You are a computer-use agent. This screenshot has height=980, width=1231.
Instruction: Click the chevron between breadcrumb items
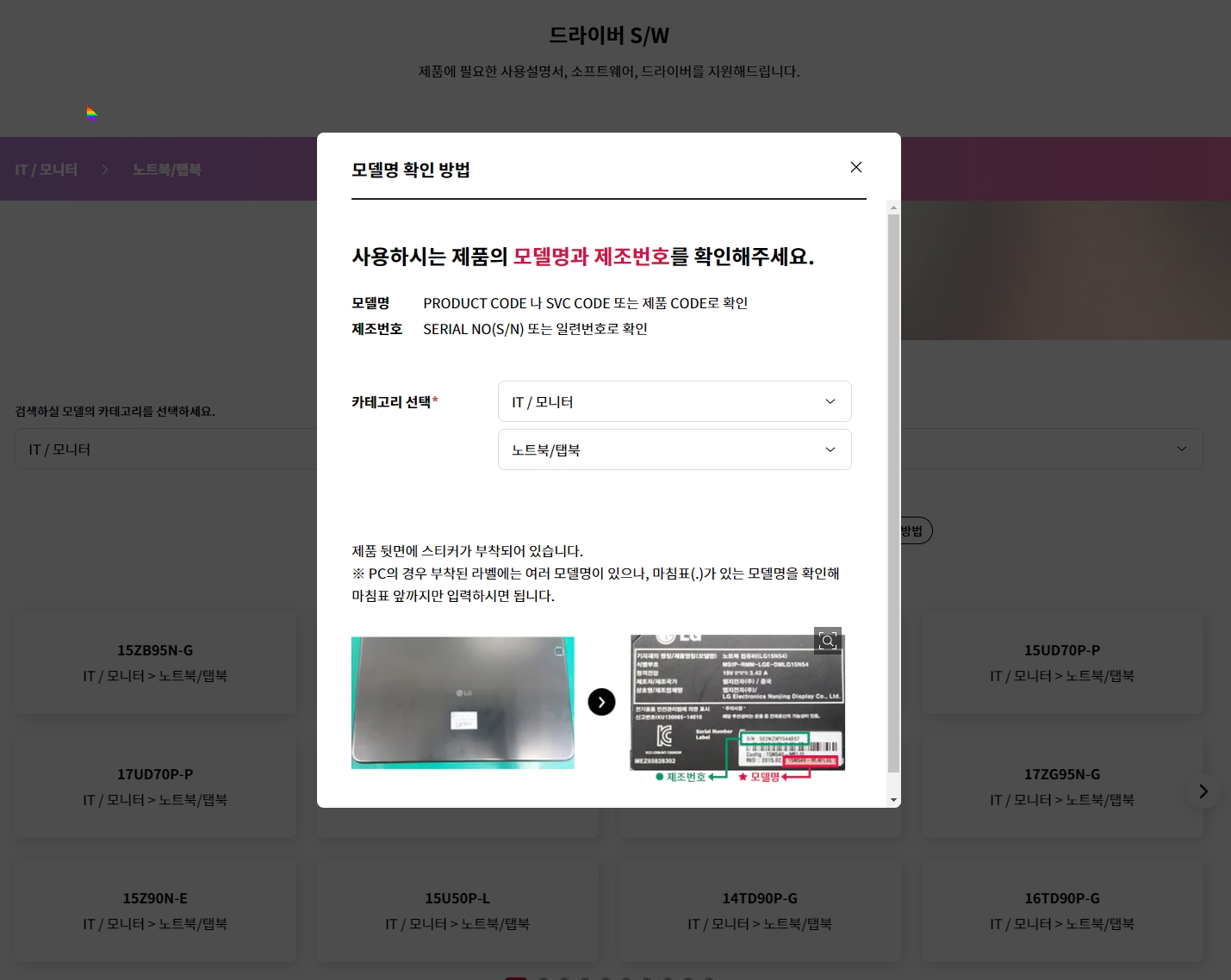point(104,169)
